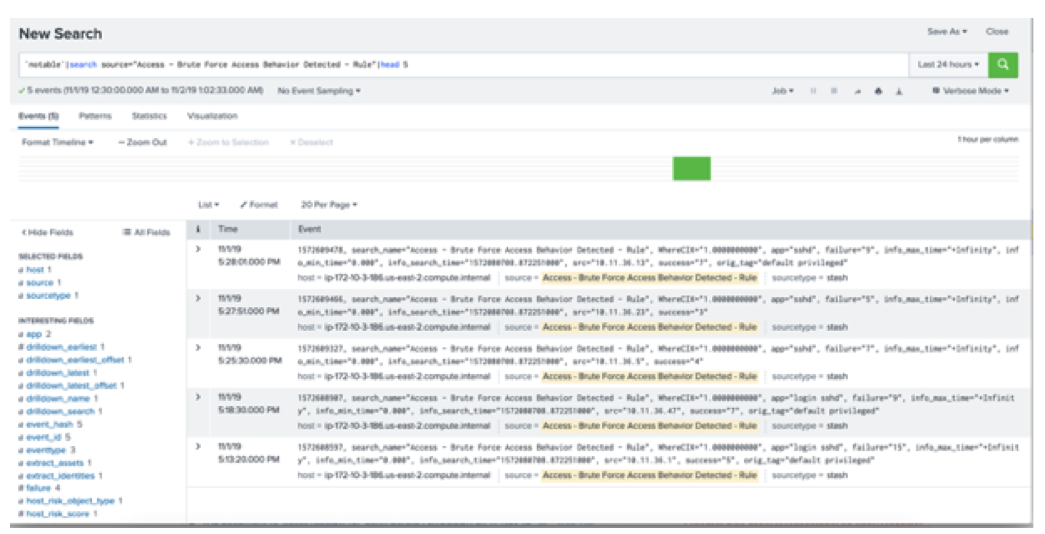The height and width of the screenshot is (534, 1045).
Task: Open the Save As menu
Action: click(947, 31)
